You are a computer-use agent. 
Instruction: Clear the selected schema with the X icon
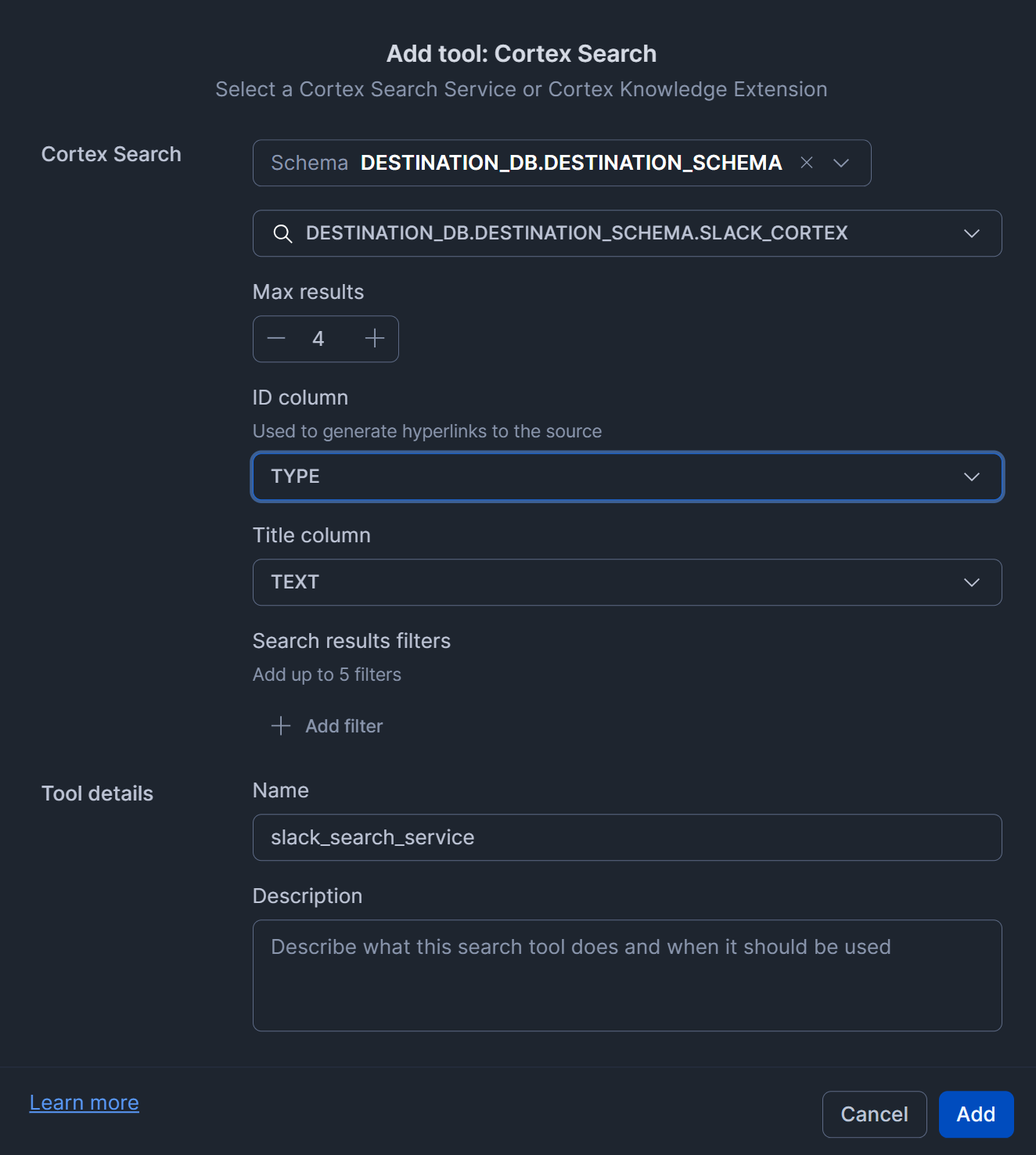(x=807, y=163)
